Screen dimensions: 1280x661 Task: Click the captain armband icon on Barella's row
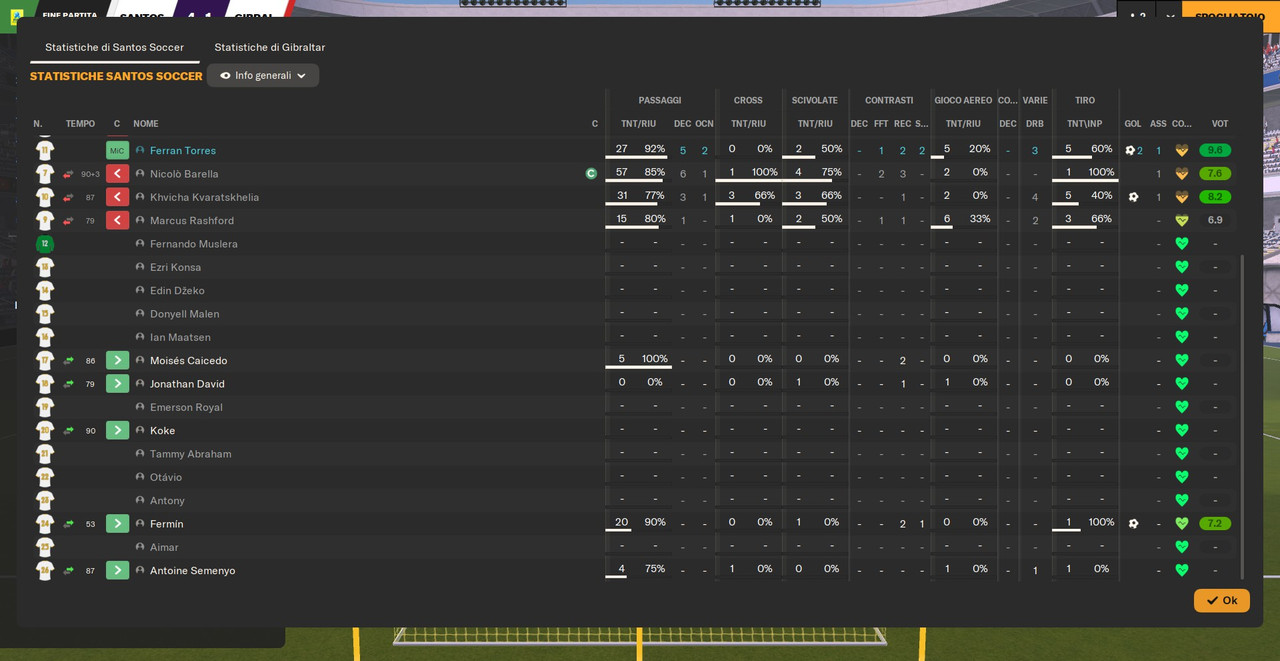click(x=591, y=173)
